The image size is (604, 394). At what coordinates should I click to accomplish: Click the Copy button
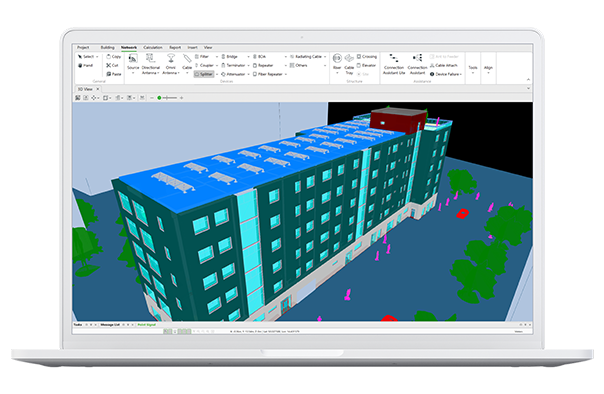coord(114,57)
